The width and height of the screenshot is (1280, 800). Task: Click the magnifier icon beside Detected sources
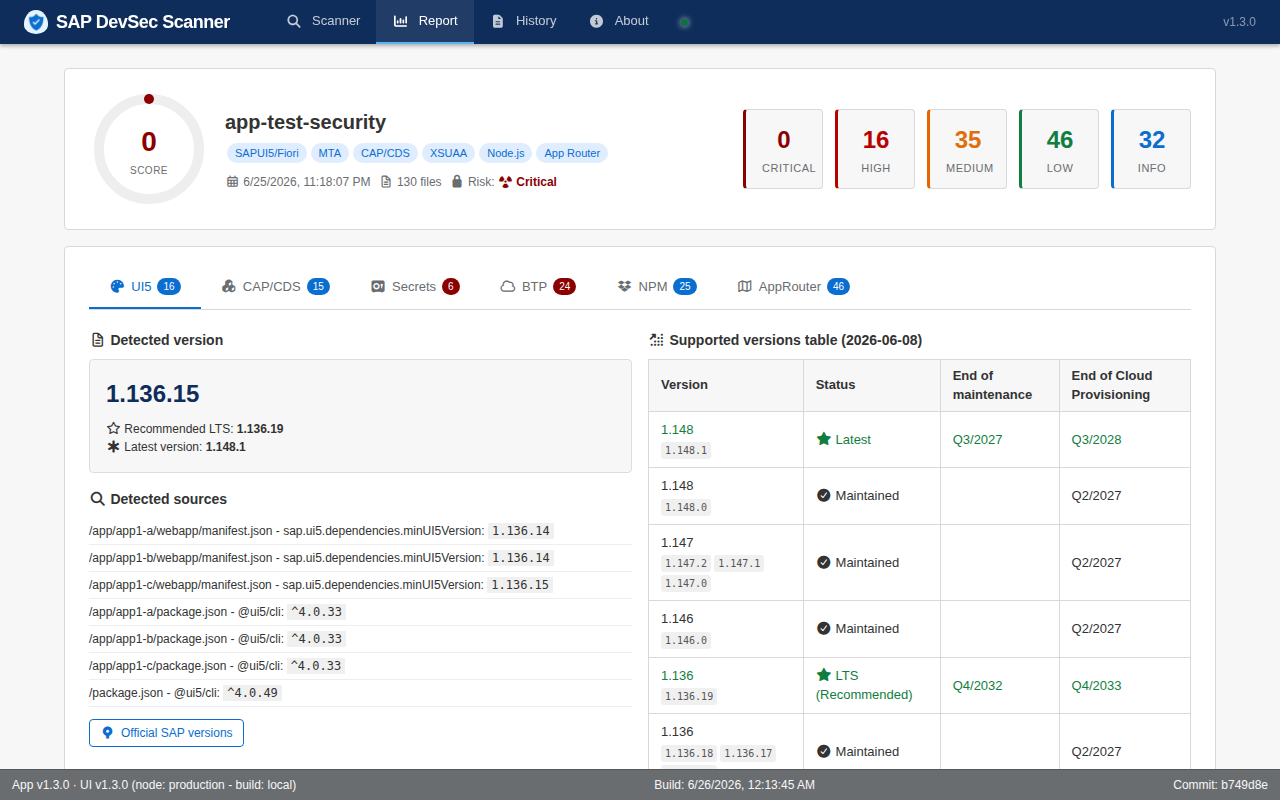point(97,499)
